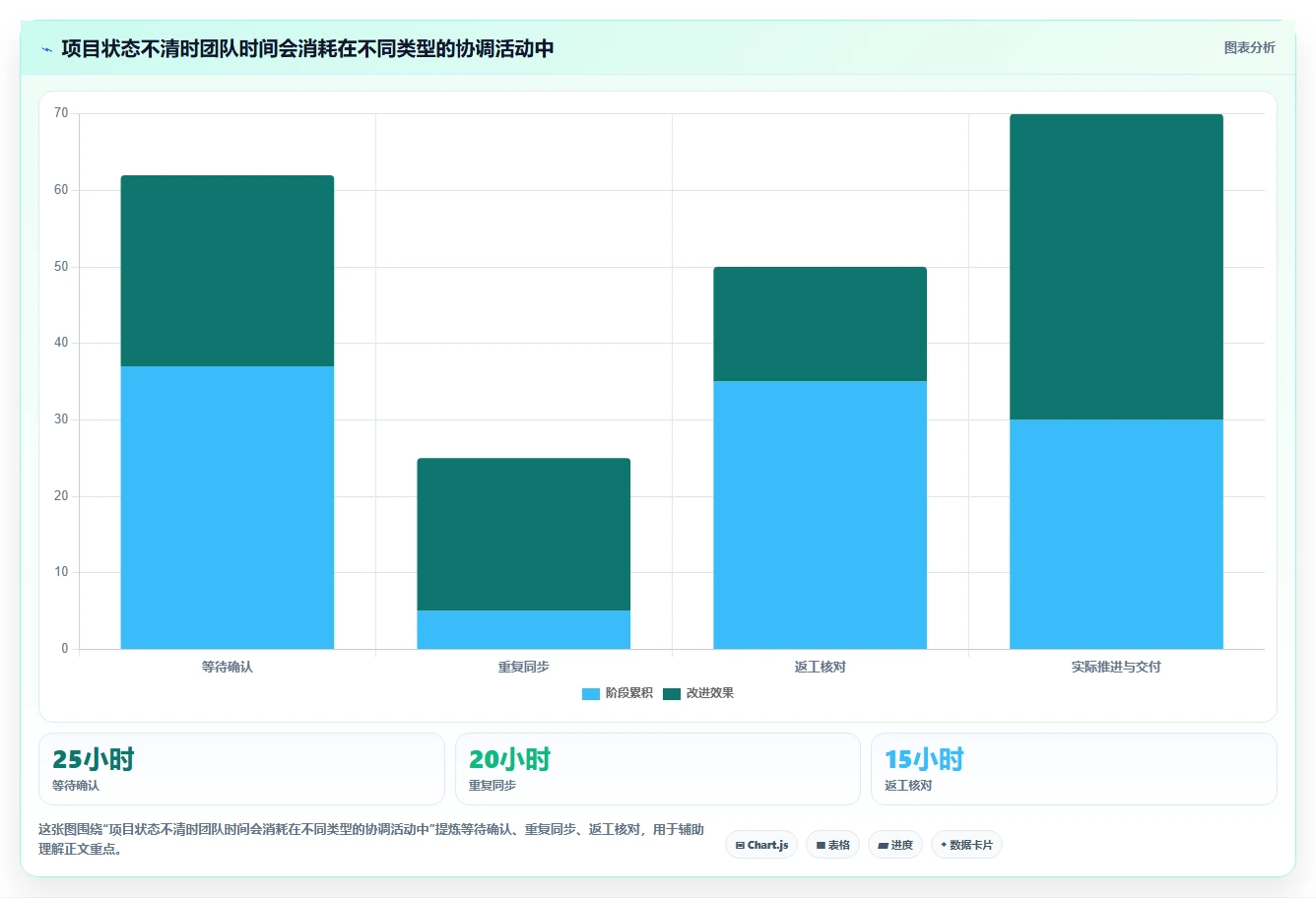Click the blue segment of the 返工核对 bar

point(821,515)
